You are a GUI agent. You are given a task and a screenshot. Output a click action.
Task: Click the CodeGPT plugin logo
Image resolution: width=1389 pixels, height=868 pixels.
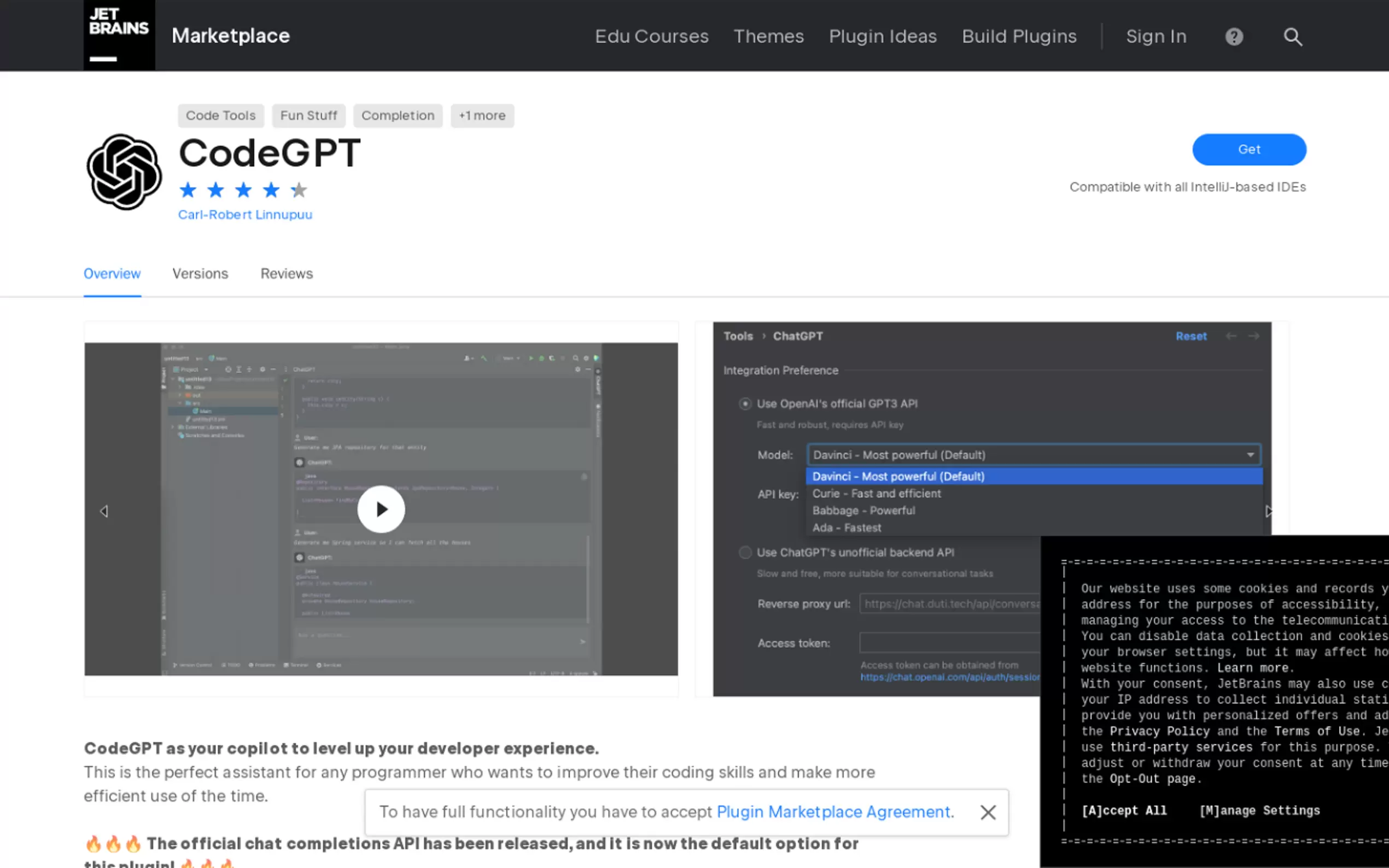coord(124,172)
